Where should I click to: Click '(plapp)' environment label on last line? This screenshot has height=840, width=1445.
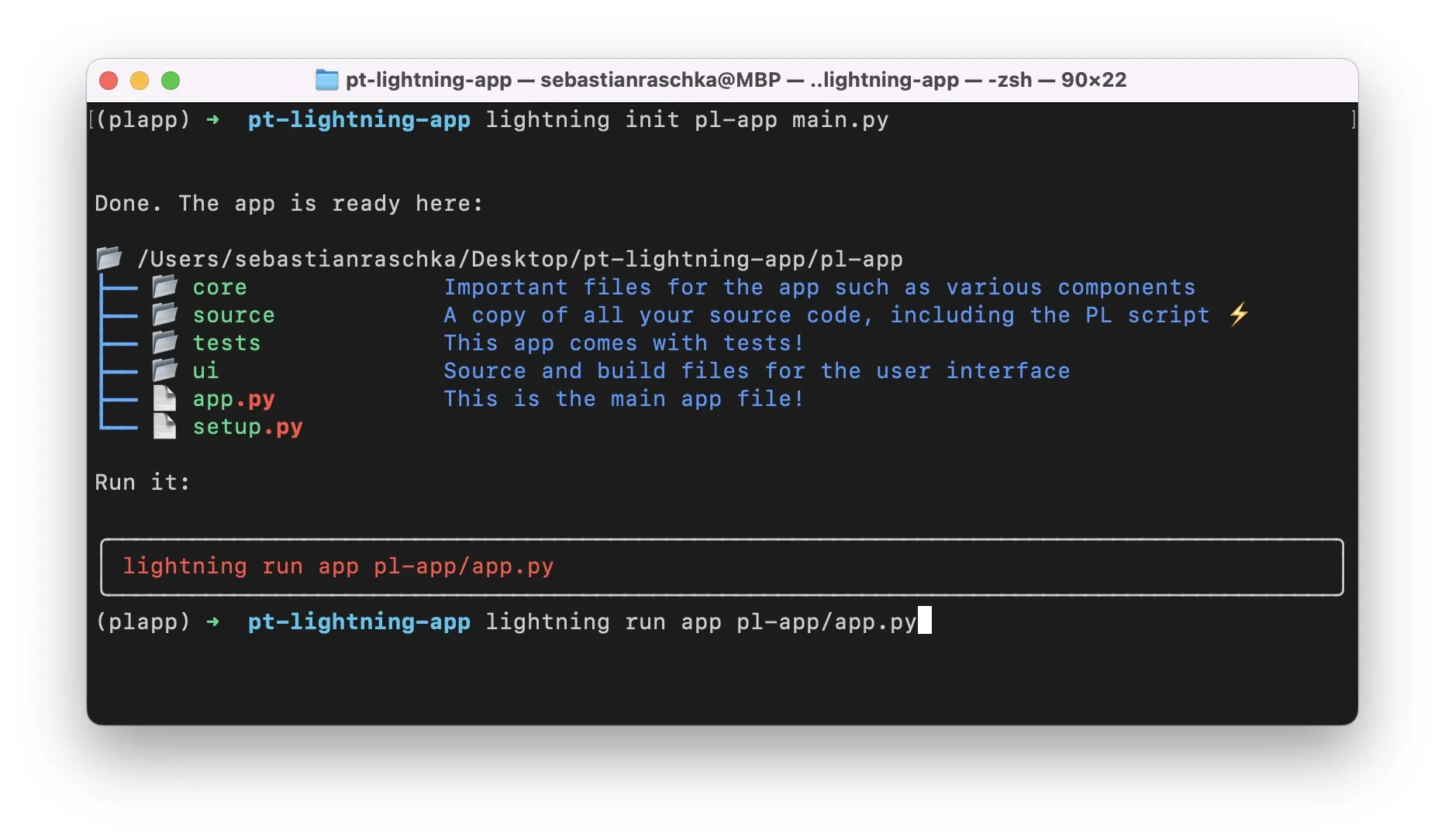click(x=143, y=622)
